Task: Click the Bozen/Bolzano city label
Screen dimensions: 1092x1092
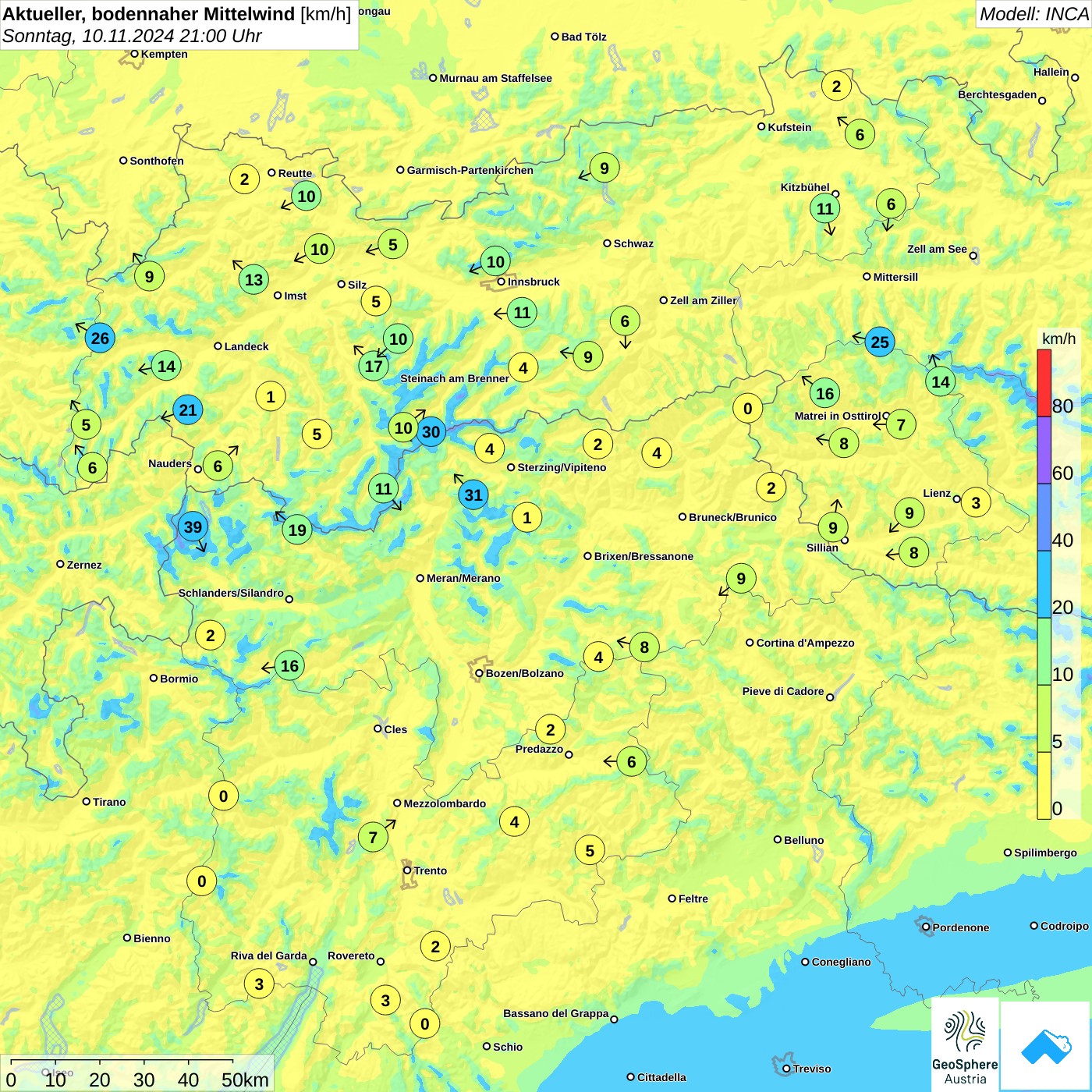Action: coord(524,673)
